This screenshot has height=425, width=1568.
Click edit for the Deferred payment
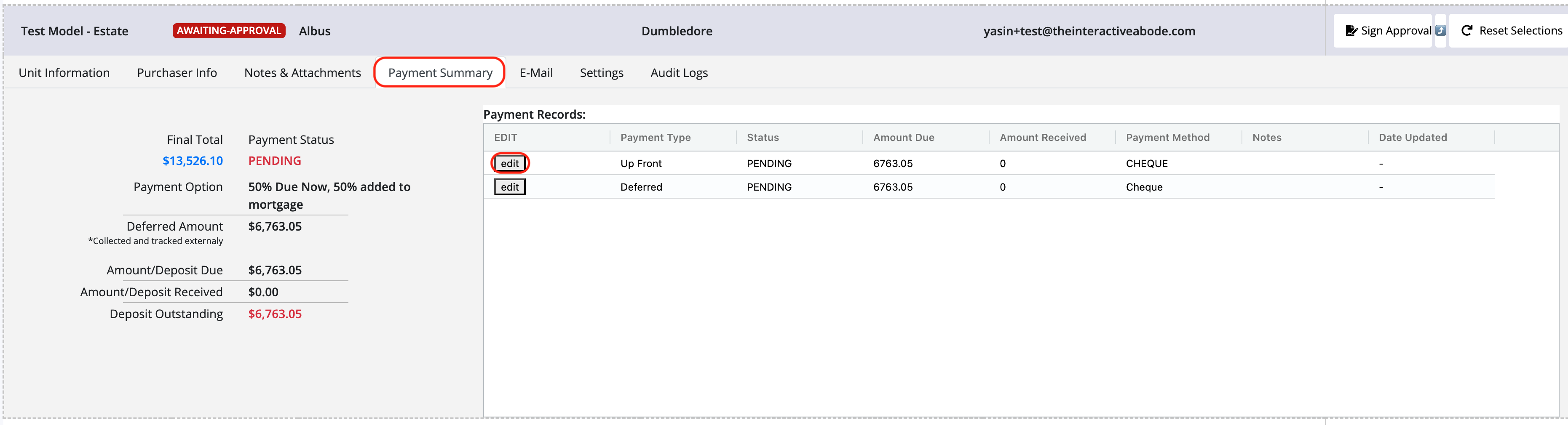tap(510, 187)
